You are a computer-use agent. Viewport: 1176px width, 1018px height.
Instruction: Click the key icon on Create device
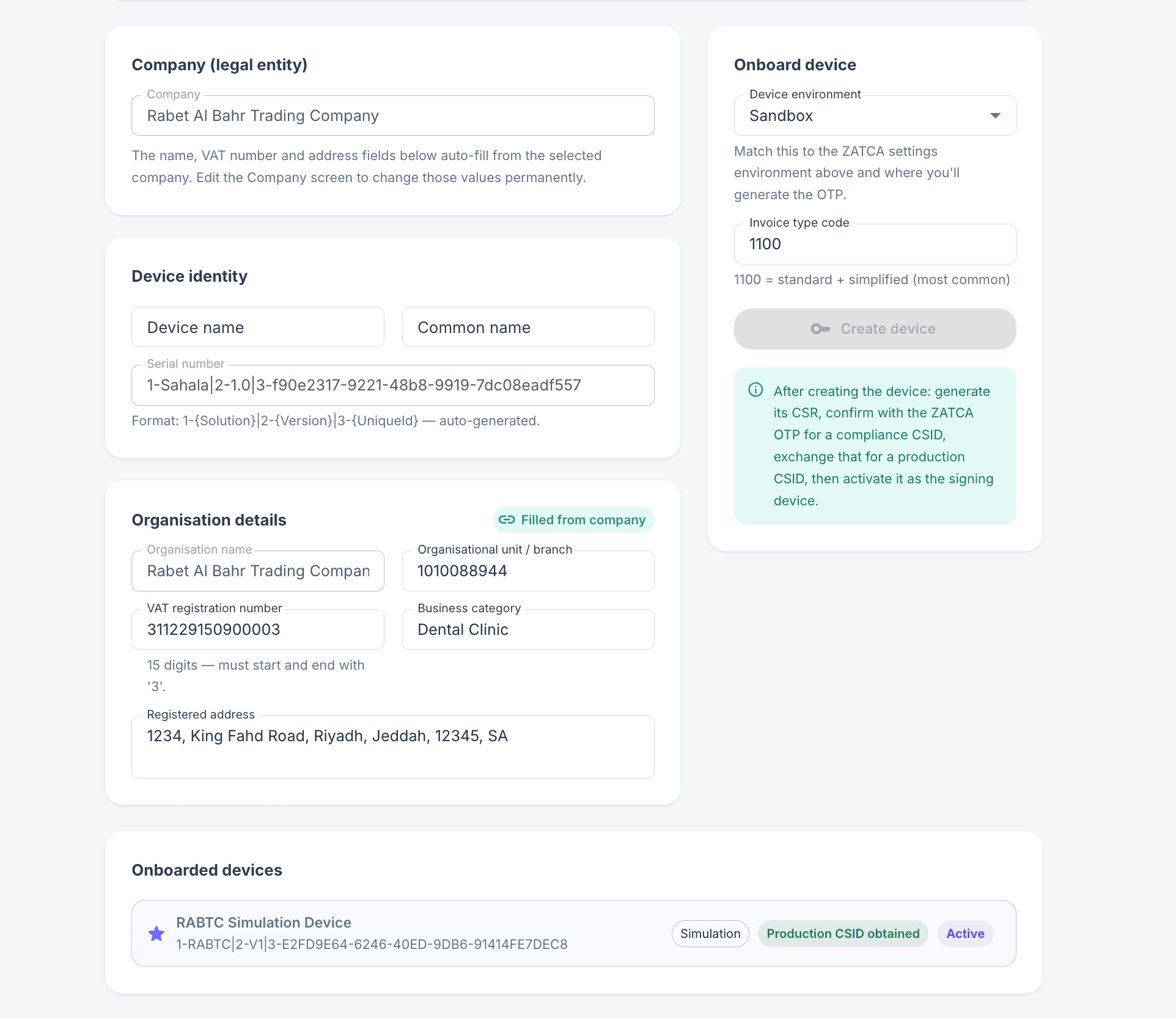(820, 329)
